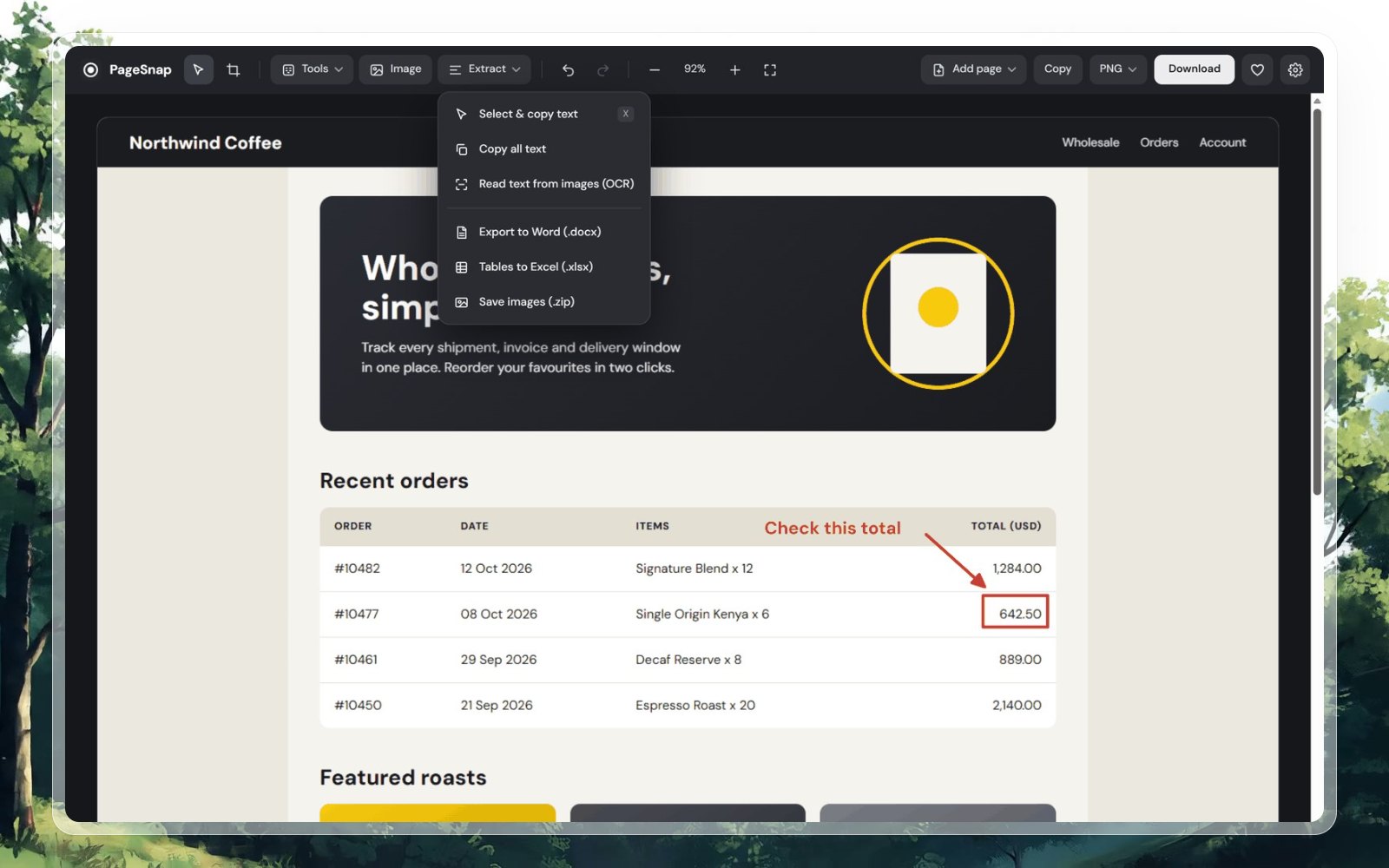
Task: Choose Read text from images (OCR)
Action: coord(544,184)
